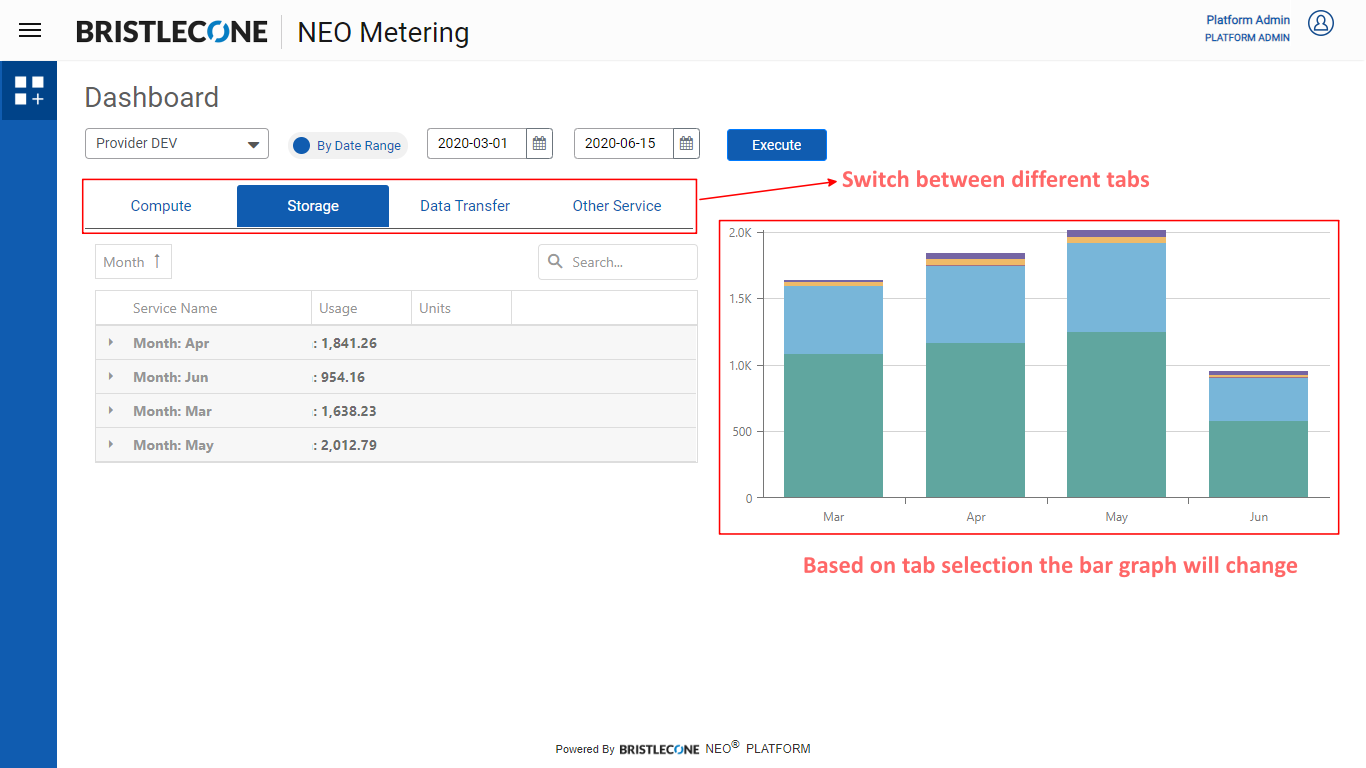Switch to the Compute tab

point(161,206)
